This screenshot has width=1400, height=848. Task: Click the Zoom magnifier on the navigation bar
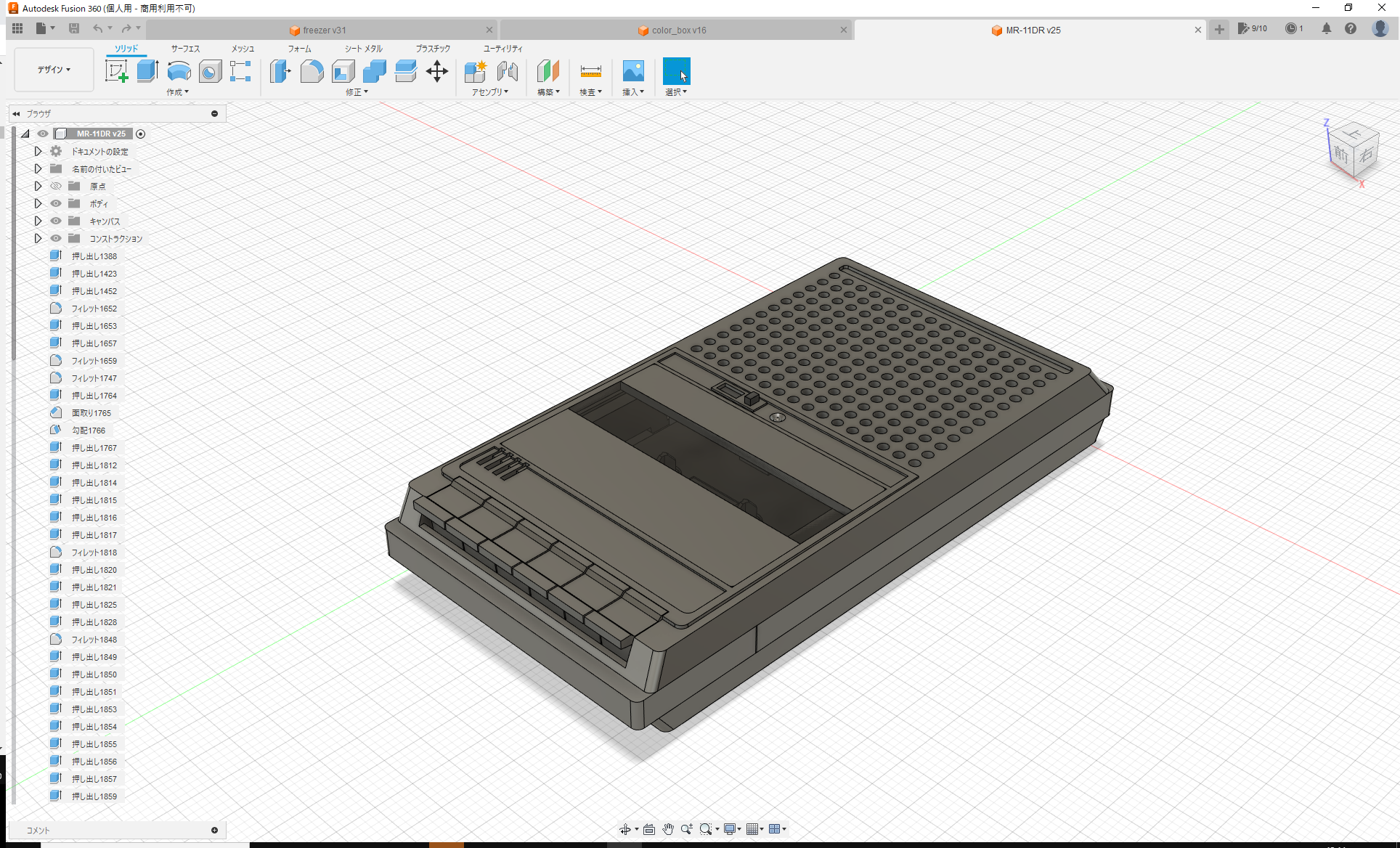[x=687, y=828]
